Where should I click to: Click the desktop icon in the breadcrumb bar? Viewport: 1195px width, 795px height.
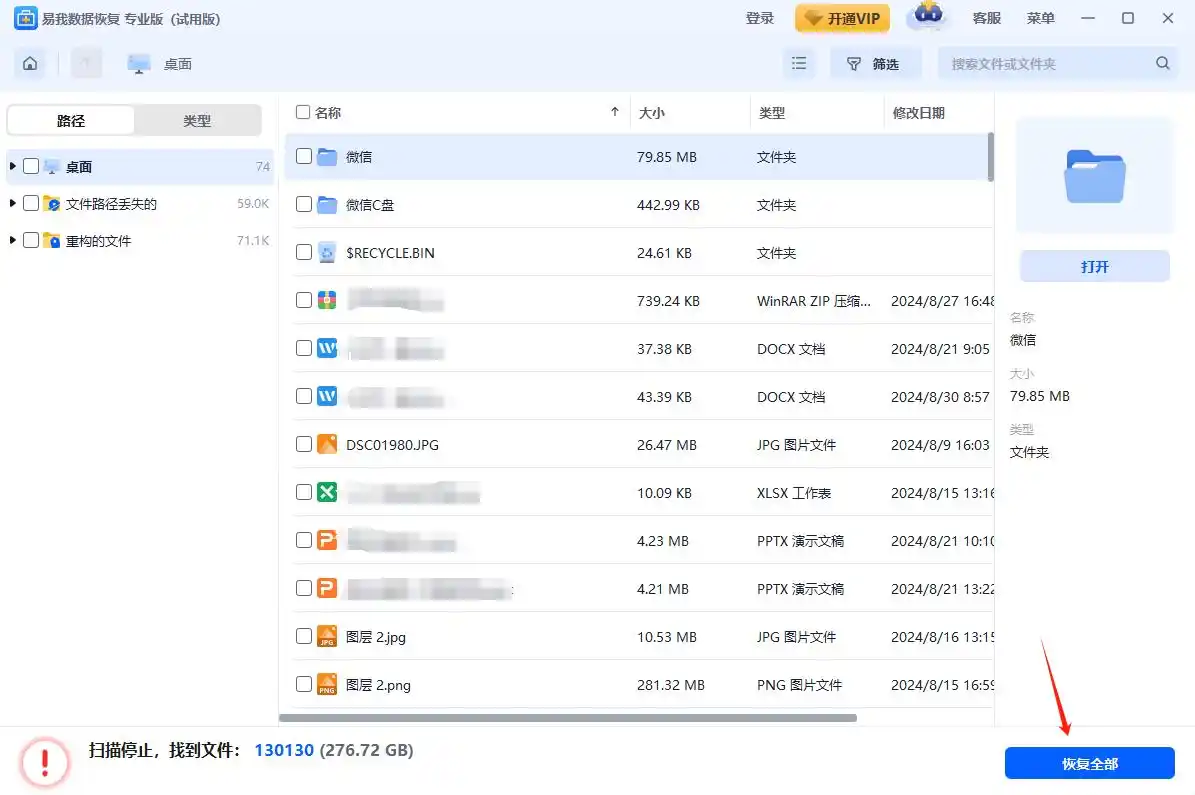pos(138,62)
